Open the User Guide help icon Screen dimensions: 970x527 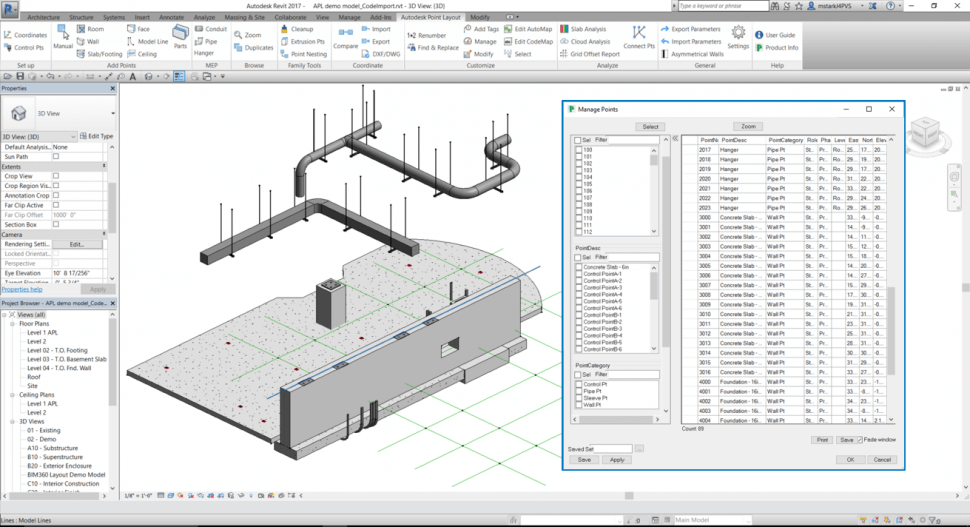point(759,35)
